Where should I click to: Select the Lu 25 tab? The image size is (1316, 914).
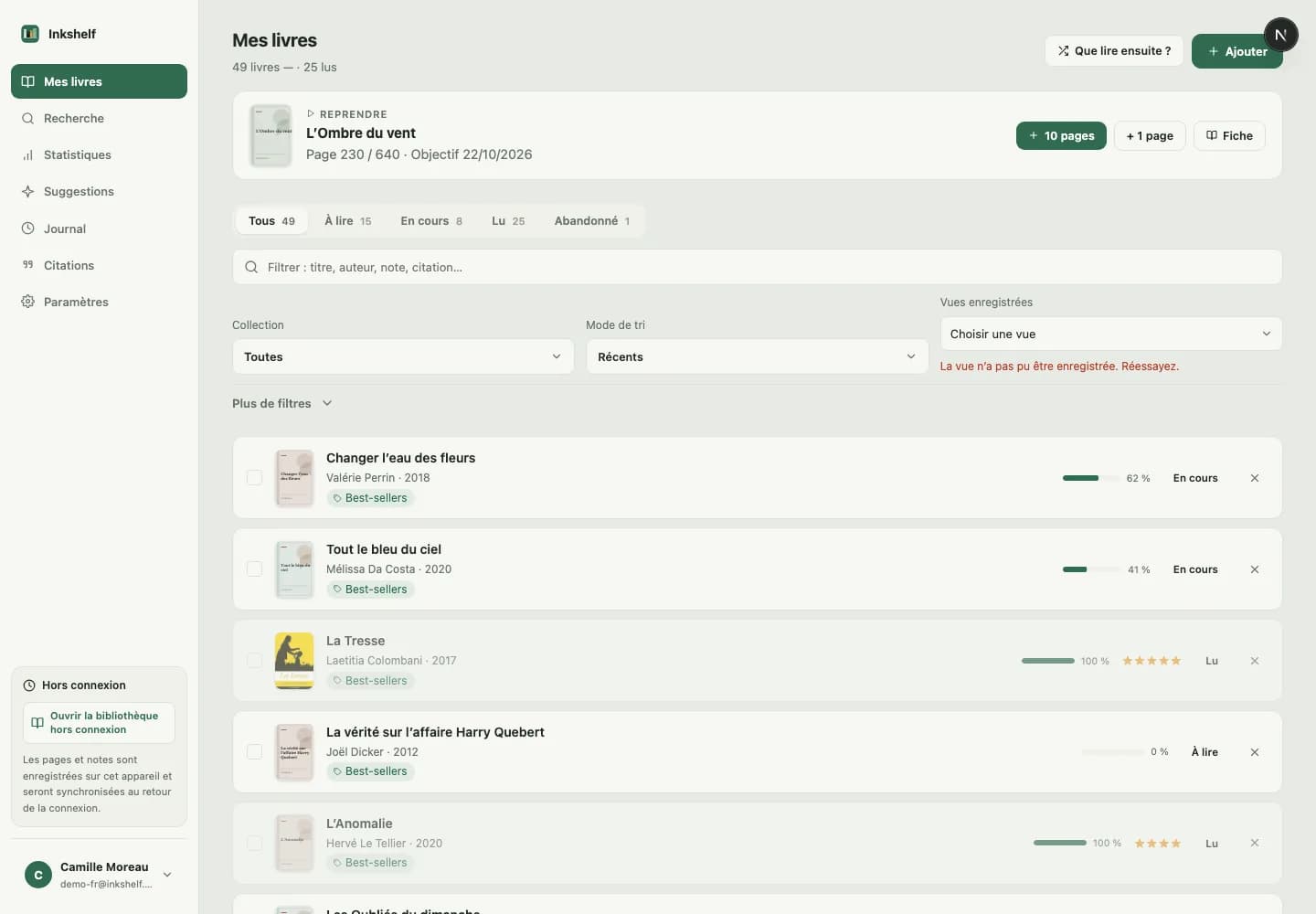[x=508, y=221]
